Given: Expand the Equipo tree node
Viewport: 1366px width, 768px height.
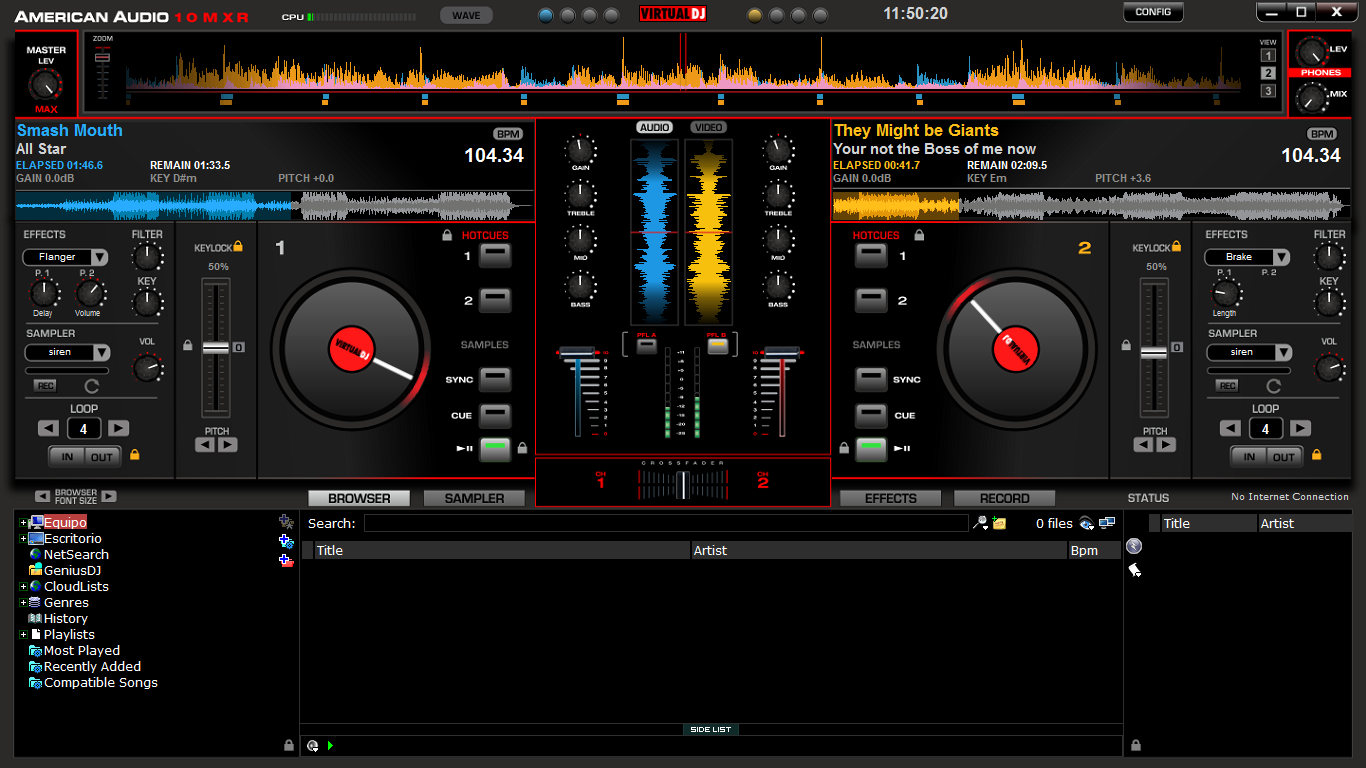Looking at the screenshot, I should (x=23, y=522).
